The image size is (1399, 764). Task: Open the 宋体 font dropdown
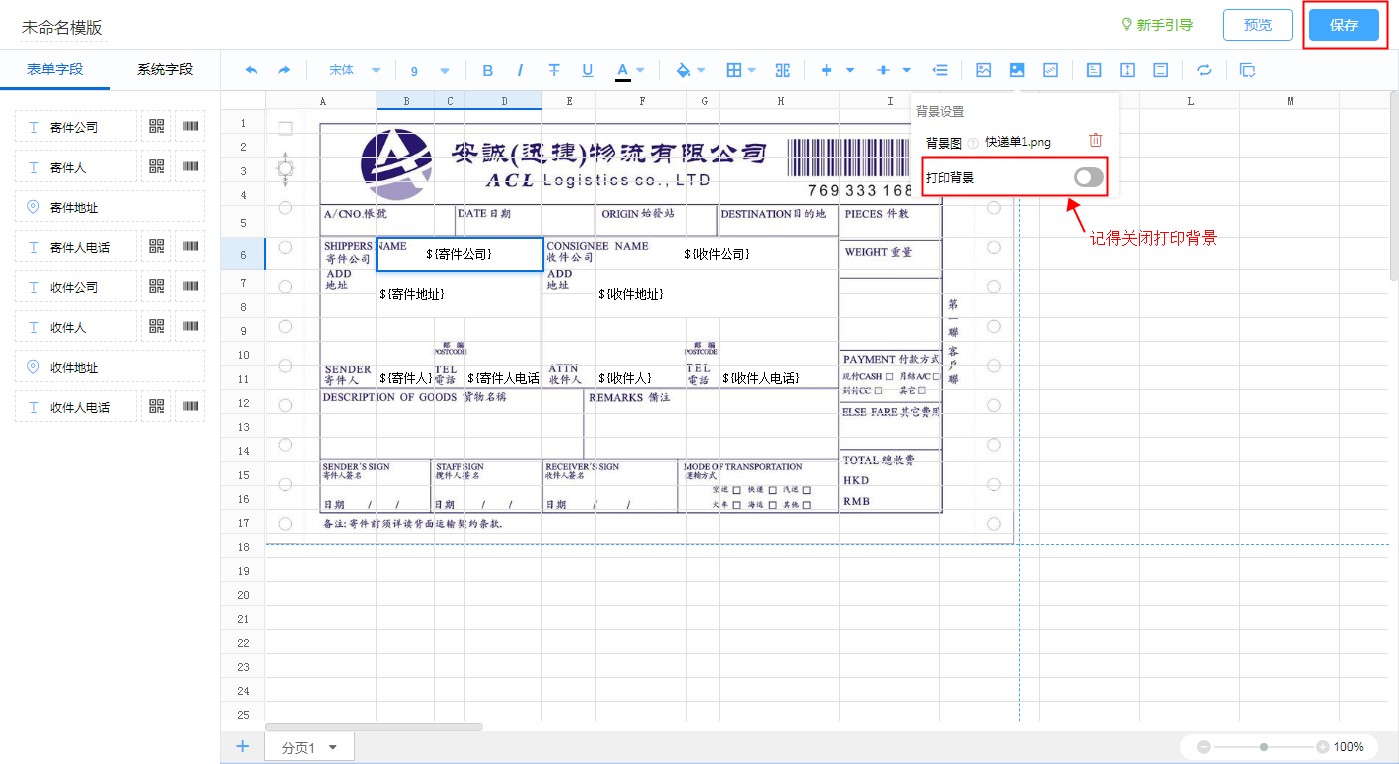pos(355,70)
